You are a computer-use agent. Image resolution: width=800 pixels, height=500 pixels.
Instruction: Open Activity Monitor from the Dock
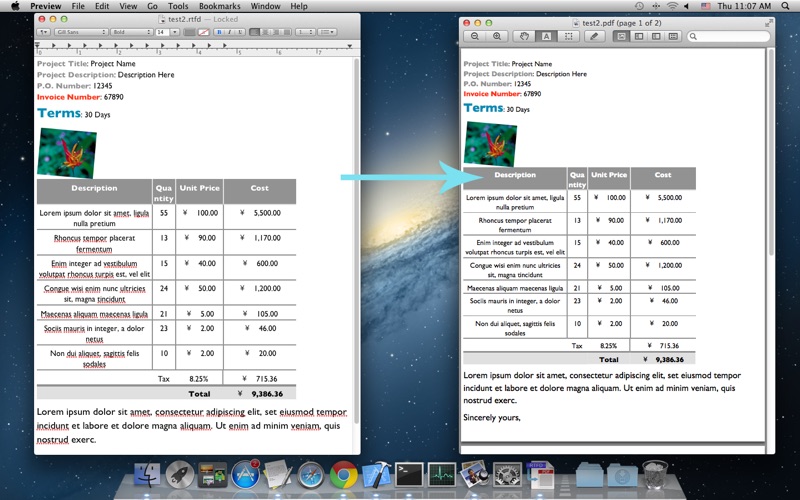(442, 474)
